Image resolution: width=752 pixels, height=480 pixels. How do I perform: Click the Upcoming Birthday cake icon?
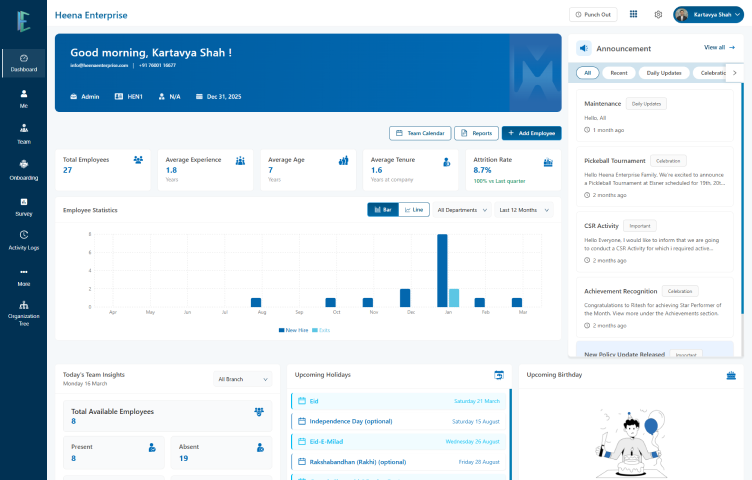click(730, 375)
